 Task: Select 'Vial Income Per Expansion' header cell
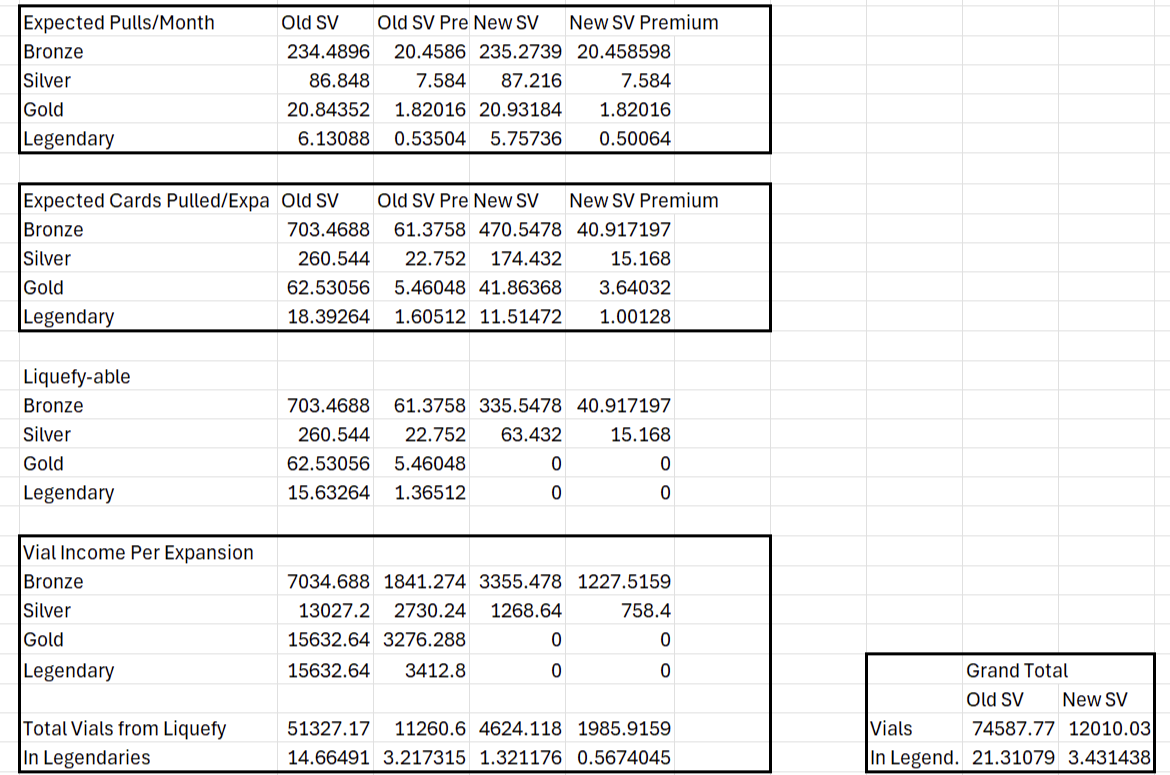148,553
